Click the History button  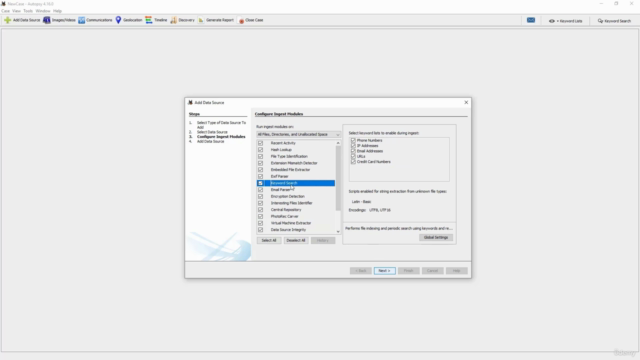pos(323,240)
